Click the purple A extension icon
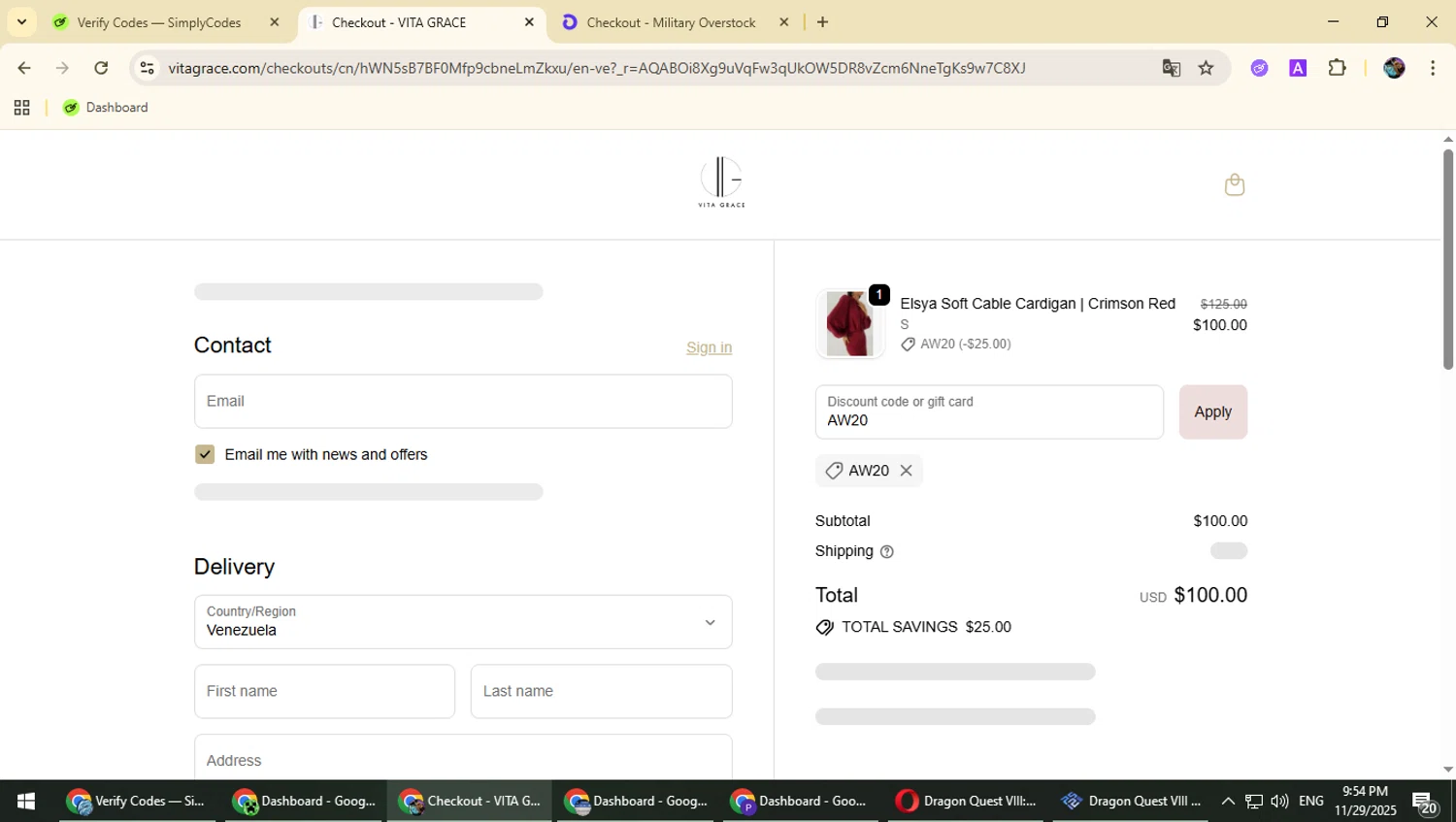1456x822 pixels. pyautogui.click(x=1298, y=68)
